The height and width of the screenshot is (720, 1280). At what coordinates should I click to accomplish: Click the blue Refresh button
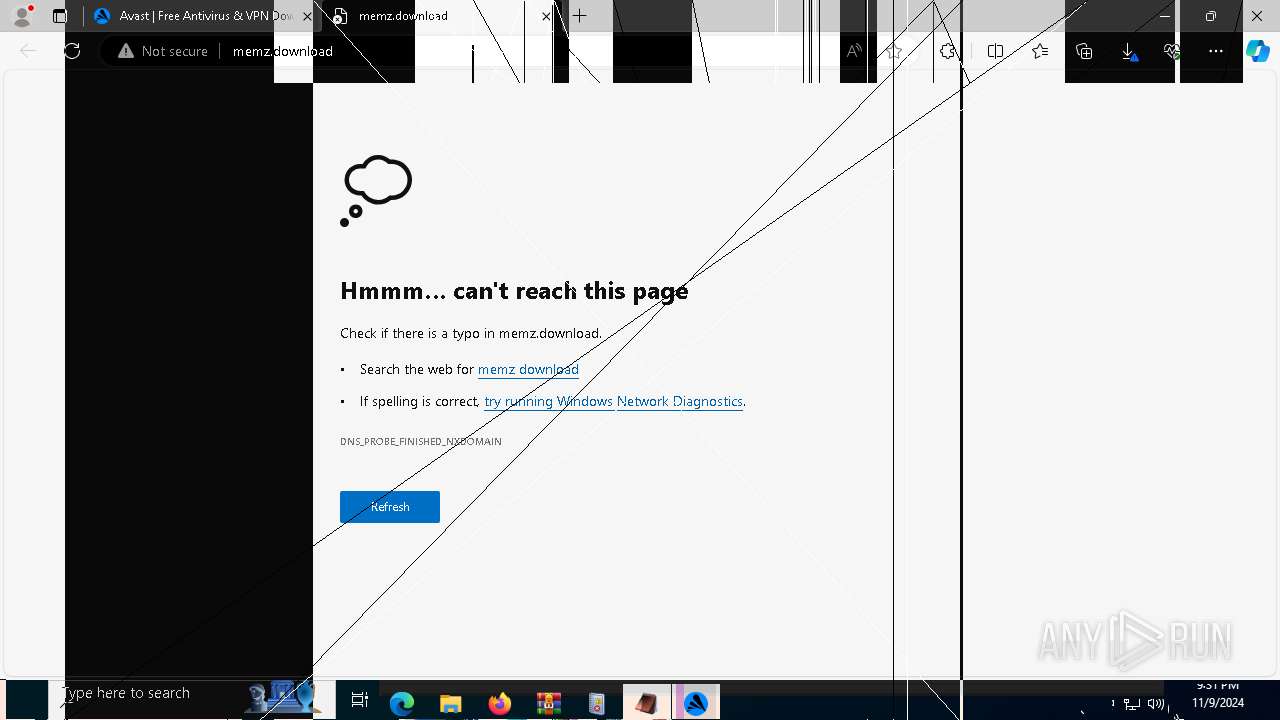(390, 507)
